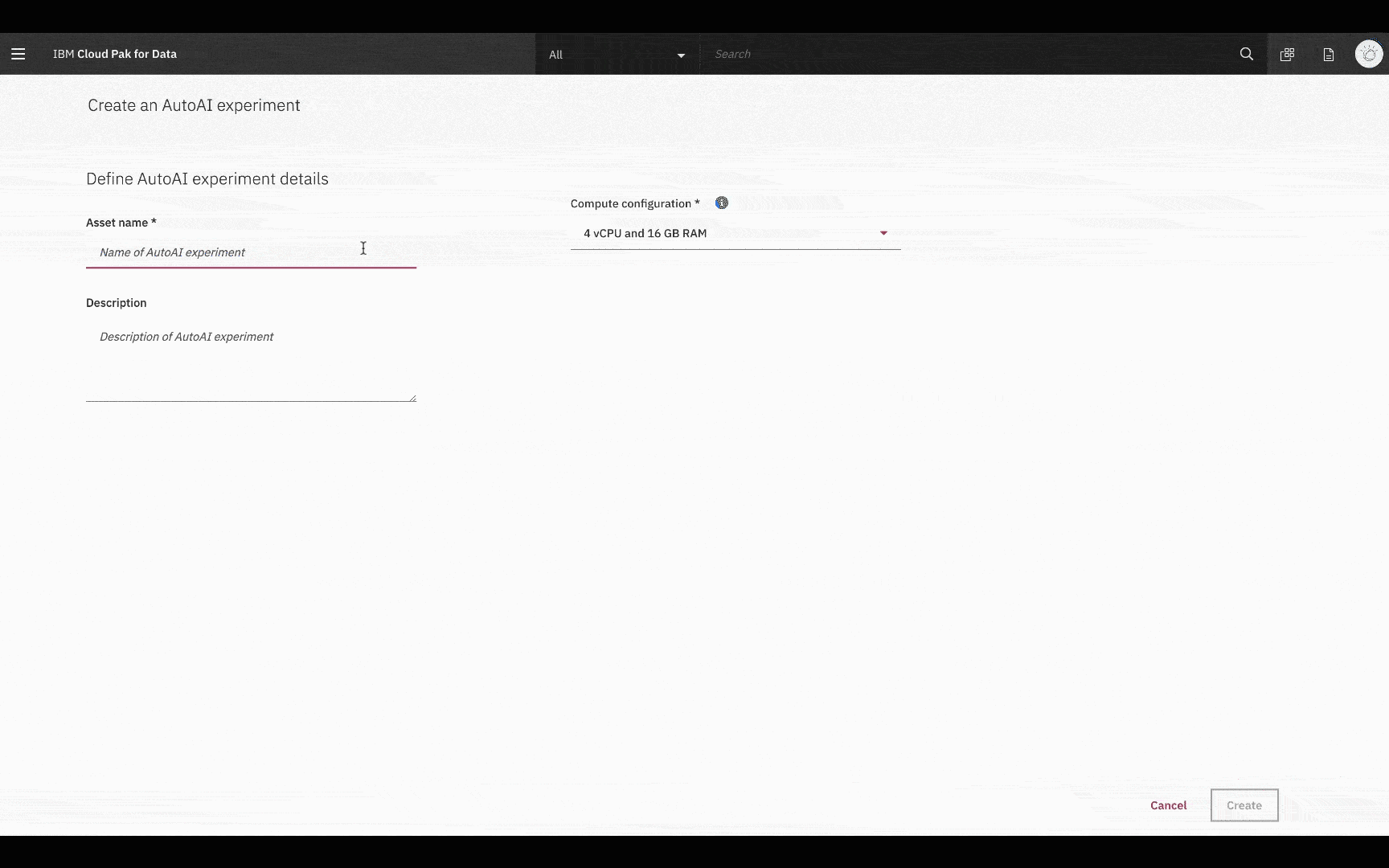Focus the Asset name input field
This screenshot has height=868, width=1389.
pyautogui.click(x=251, y=252)
